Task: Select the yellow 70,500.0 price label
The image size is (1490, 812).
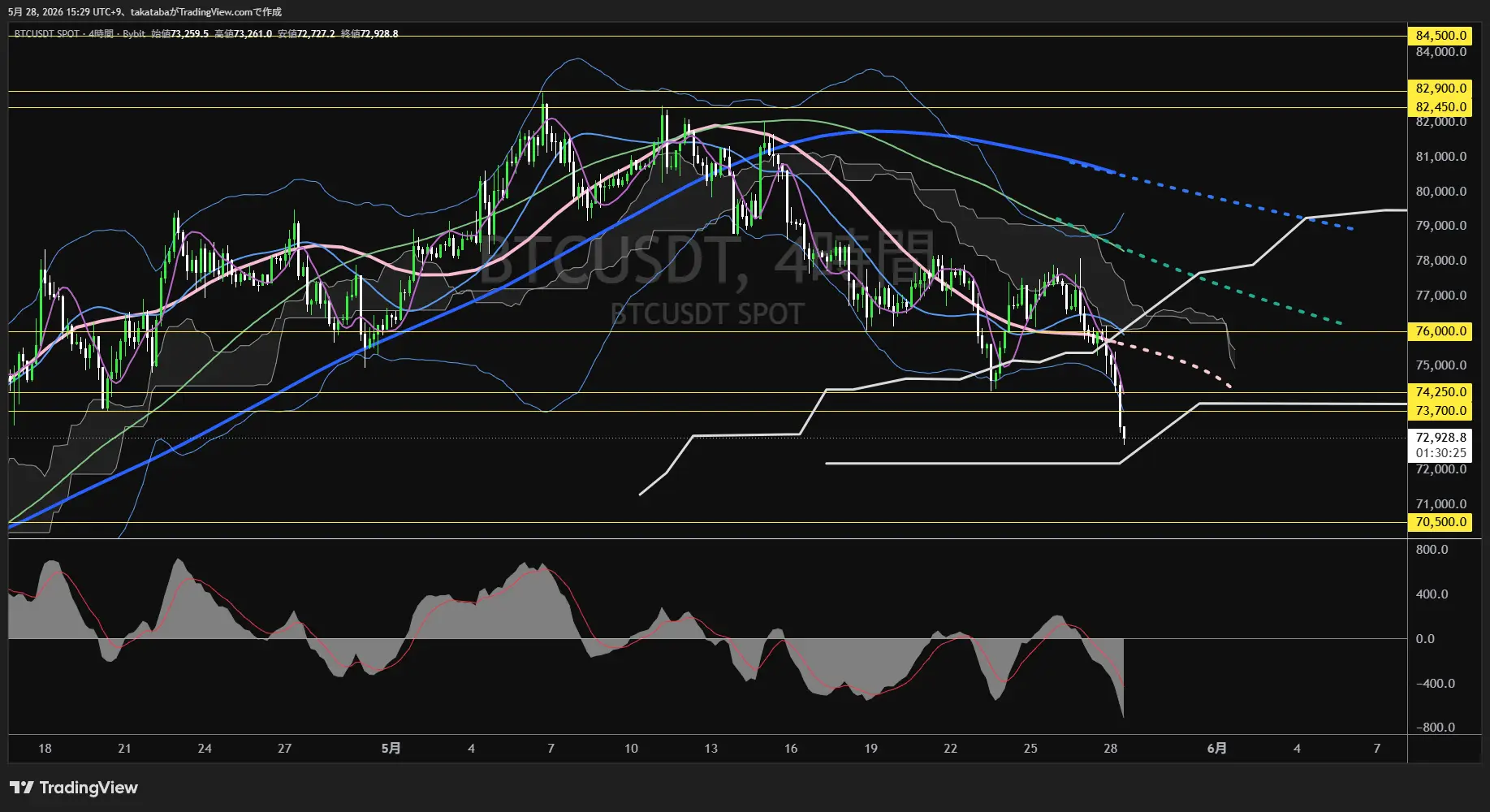Action: click(1441, 522)
